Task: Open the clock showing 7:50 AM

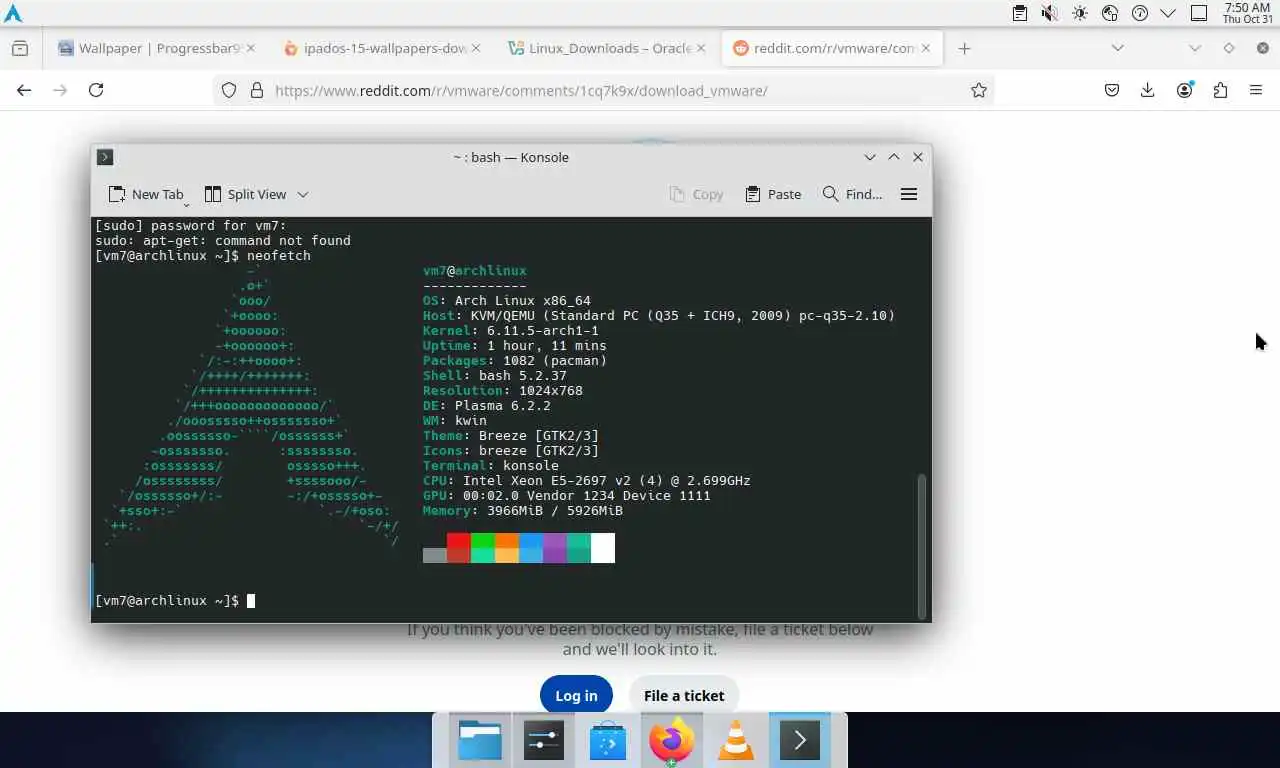Action: click(x=1247, y=13)
